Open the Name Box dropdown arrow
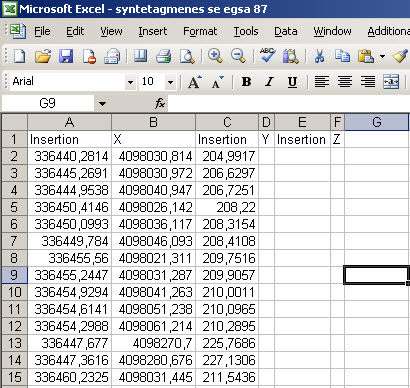410x388 pixels. click(x=102, y=104)
